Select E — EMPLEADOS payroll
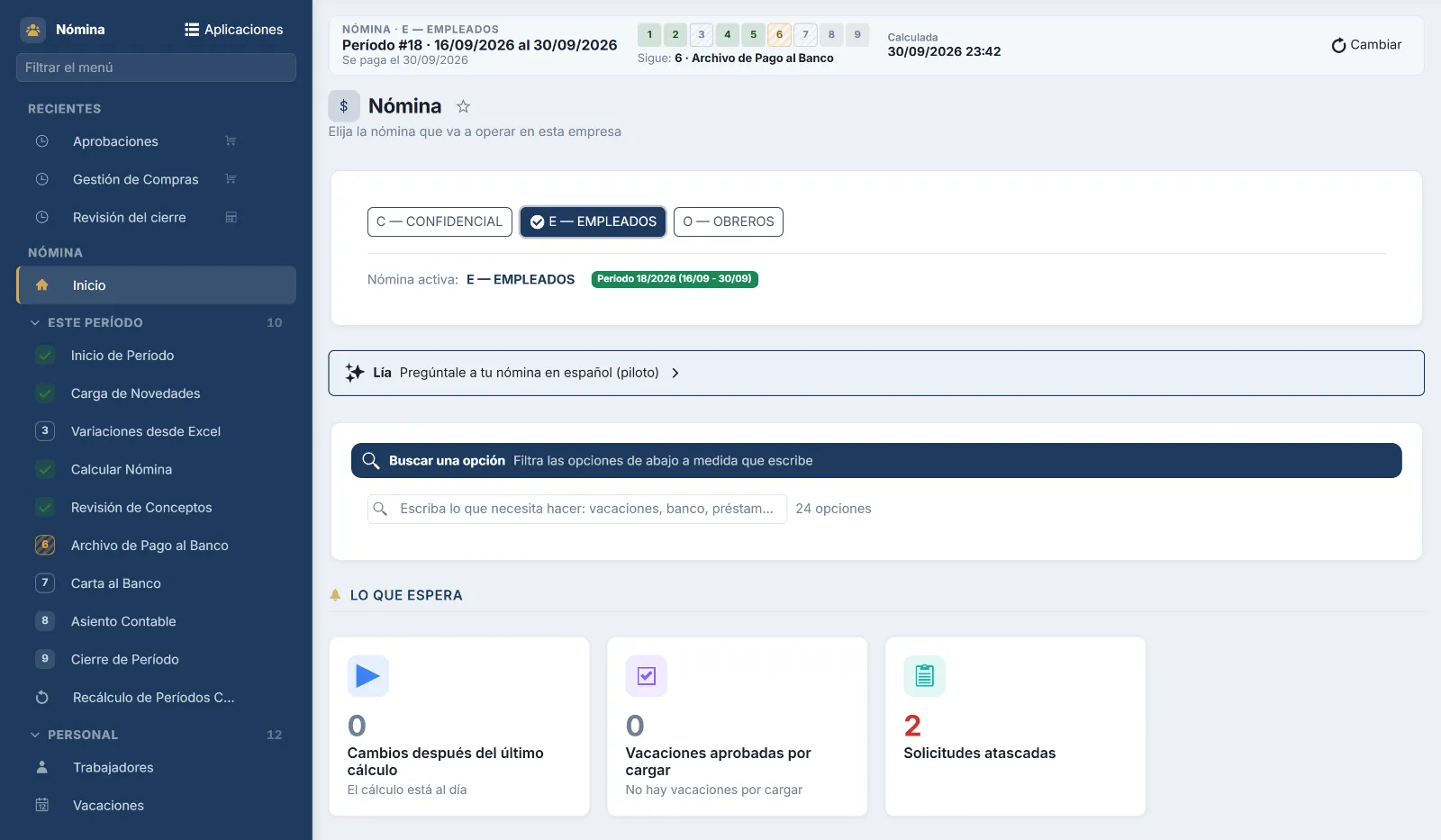This screenshot has height=840, width=1441. (x=593, y=221)
